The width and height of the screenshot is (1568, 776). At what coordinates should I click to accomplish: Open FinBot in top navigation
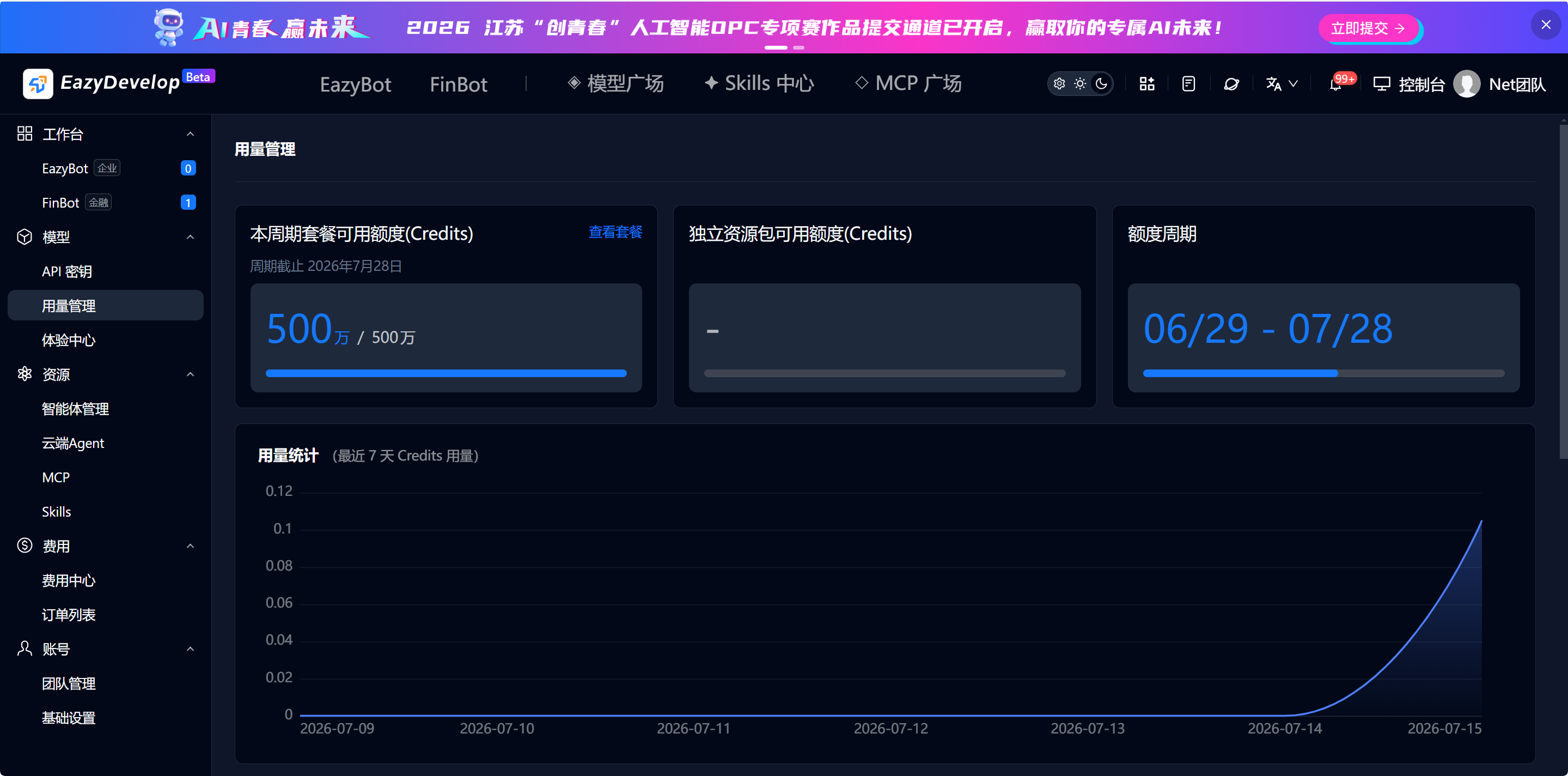(459, 84)
